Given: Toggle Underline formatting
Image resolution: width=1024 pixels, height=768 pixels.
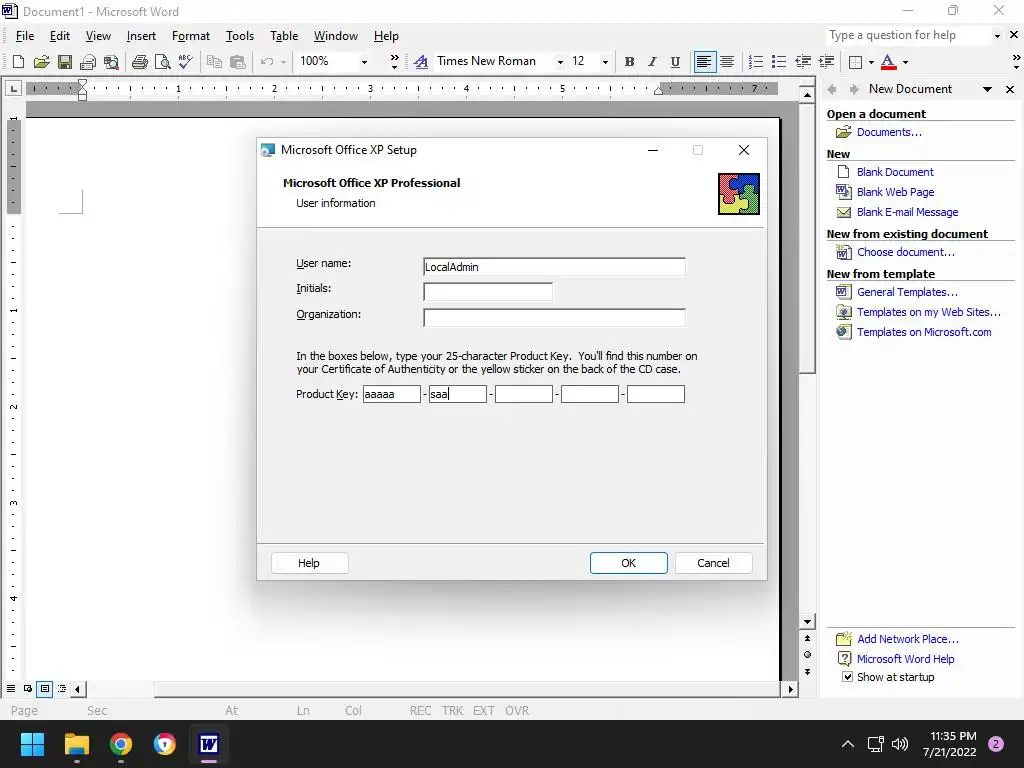Looking at the screenshot, I should [x=675, y=62].
